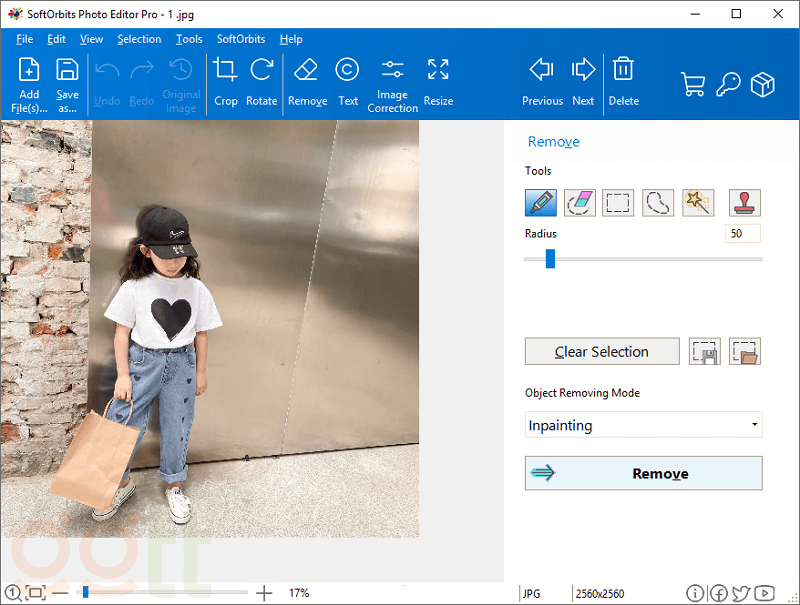Screen dimensions: 800x605
Task: Click the Radius value input field
Action: tap(742, 234)
